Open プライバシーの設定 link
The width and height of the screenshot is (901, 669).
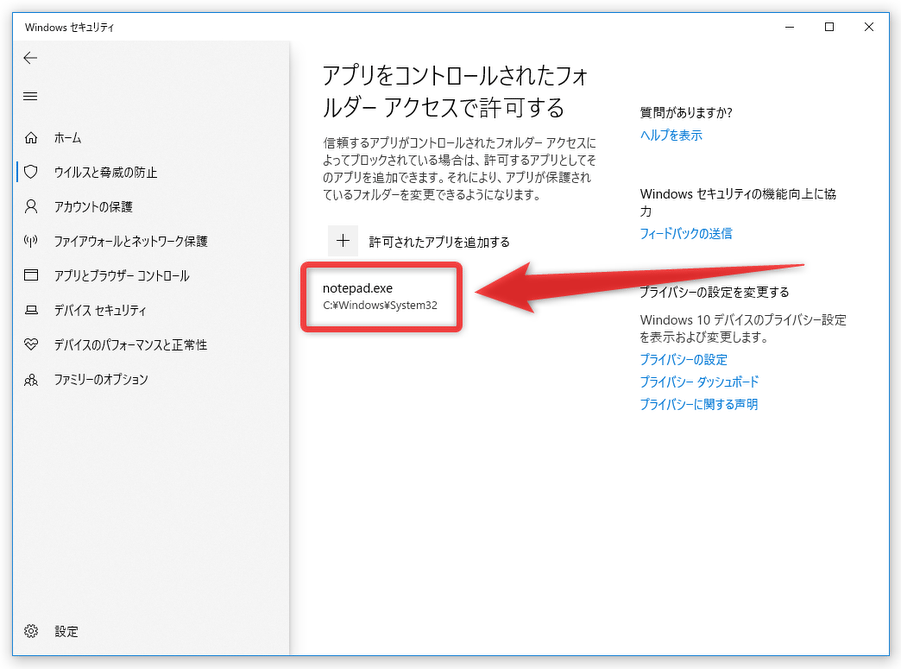684,360
